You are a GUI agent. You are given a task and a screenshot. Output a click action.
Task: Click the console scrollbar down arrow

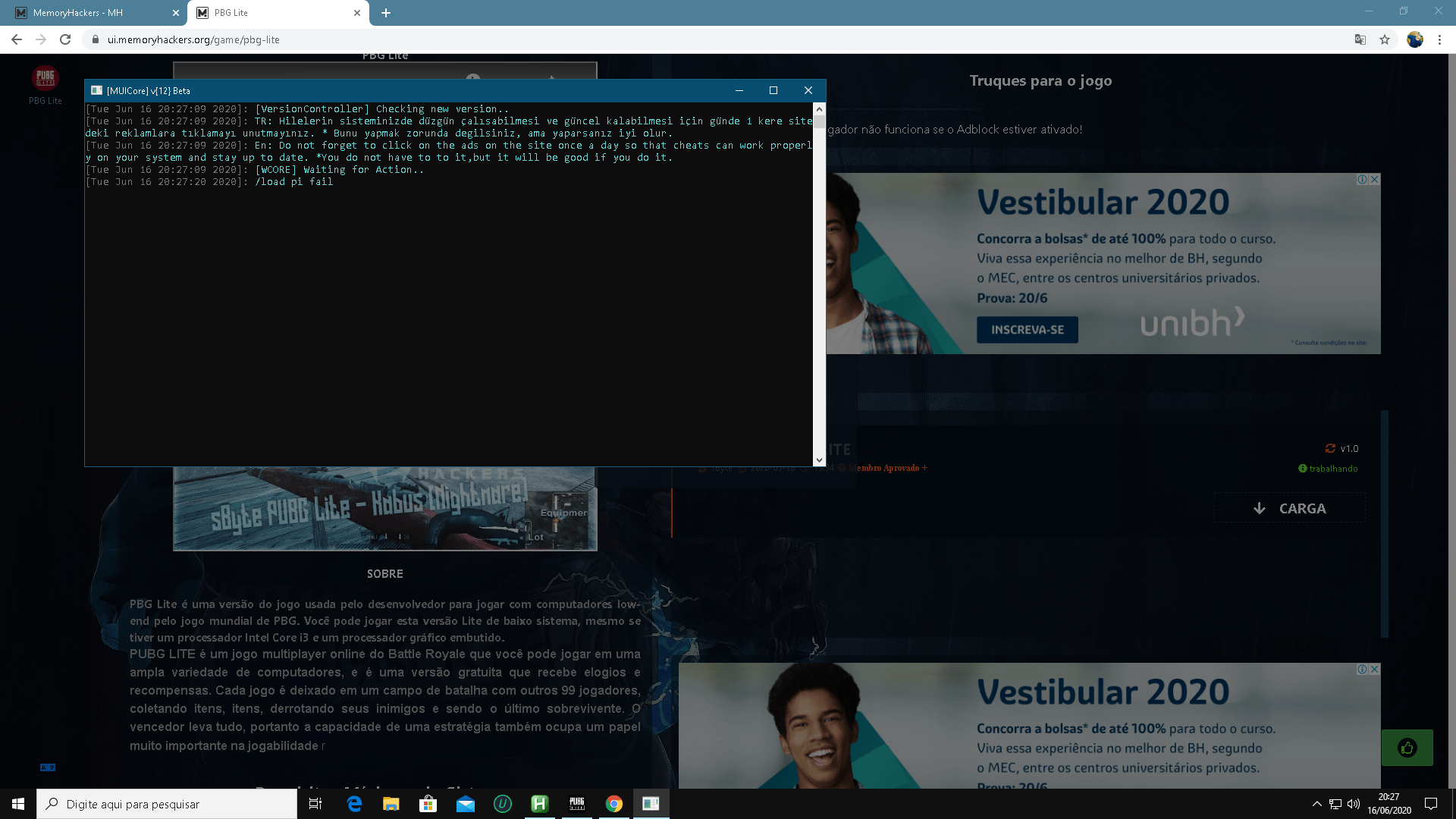(819, 460)
